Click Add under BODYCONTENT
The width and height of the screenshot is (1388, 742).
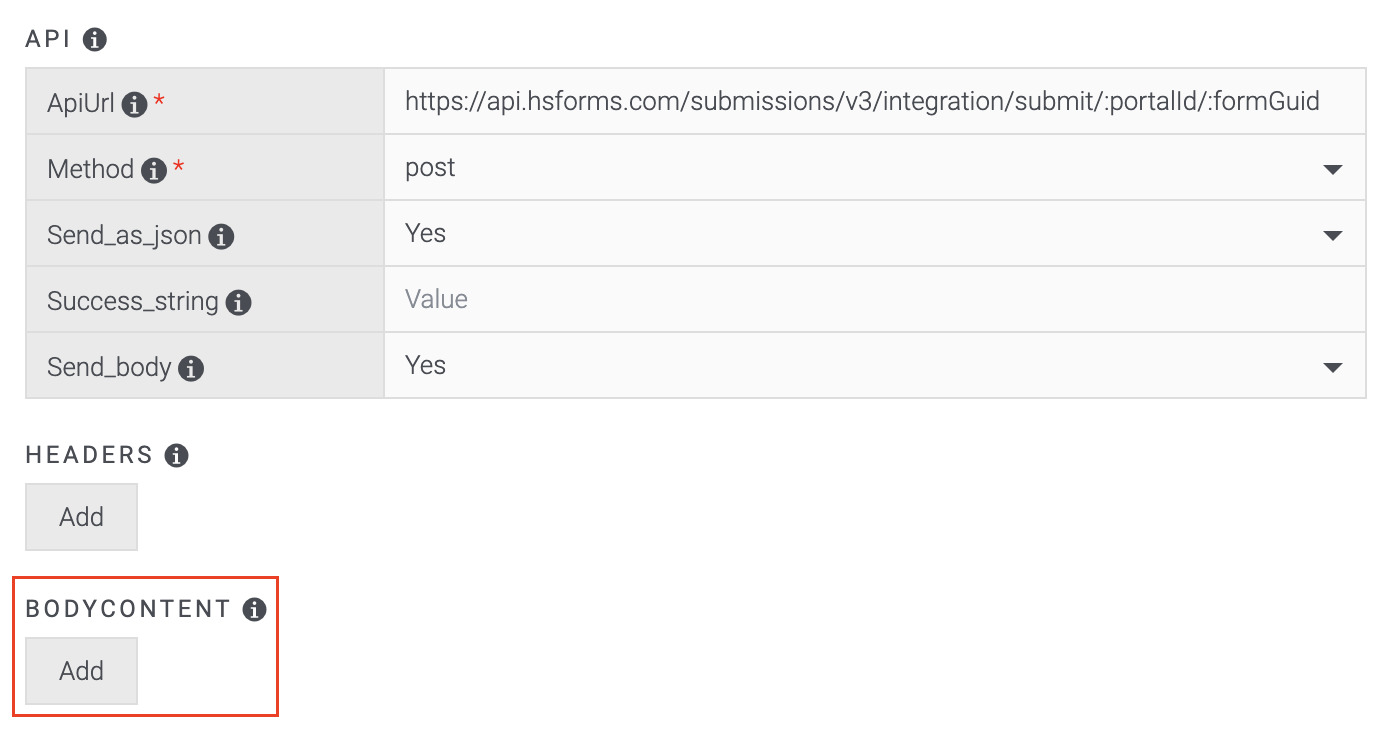(81, 671)
